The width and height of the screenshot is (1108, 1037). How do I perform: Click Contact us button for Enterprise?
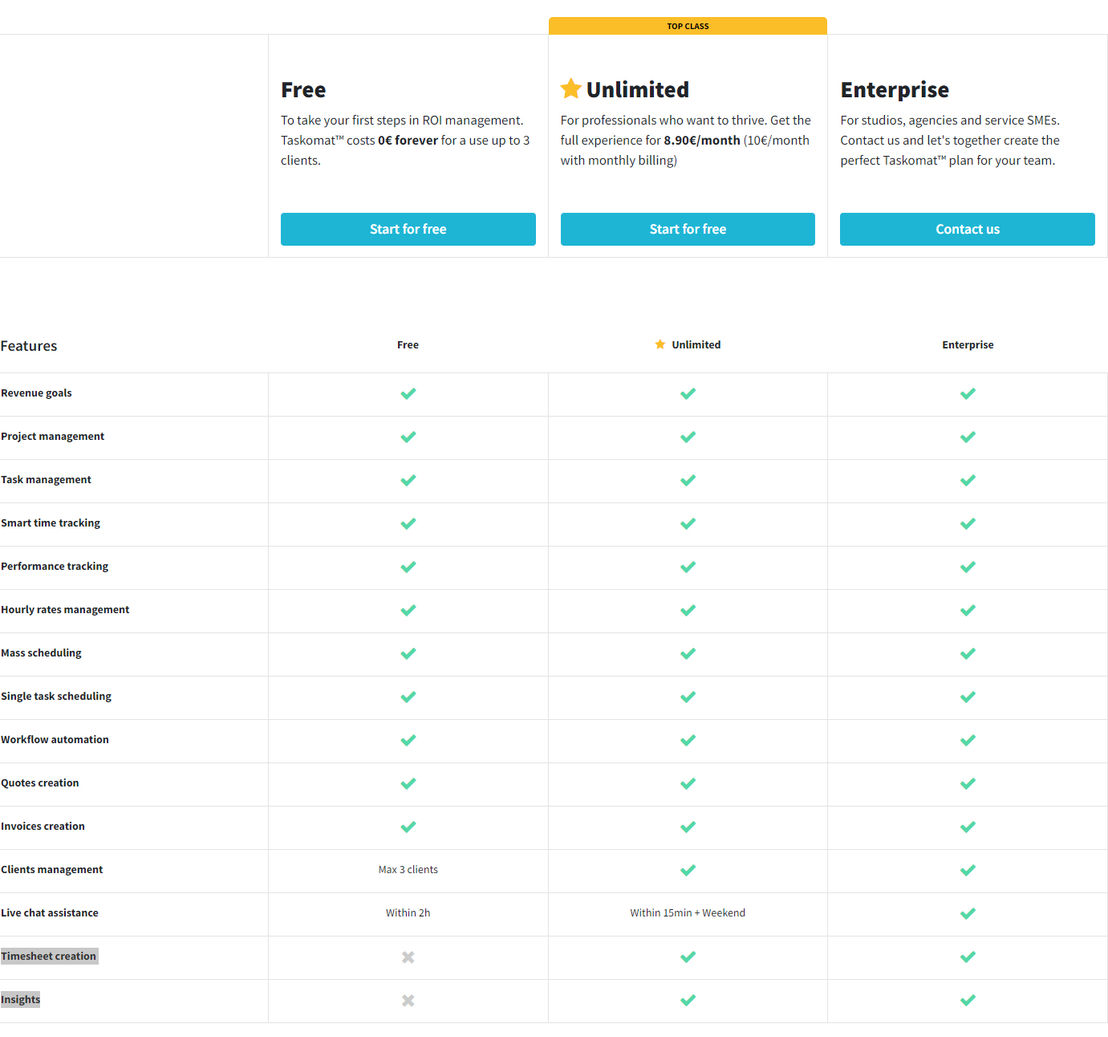pos(967,229)
